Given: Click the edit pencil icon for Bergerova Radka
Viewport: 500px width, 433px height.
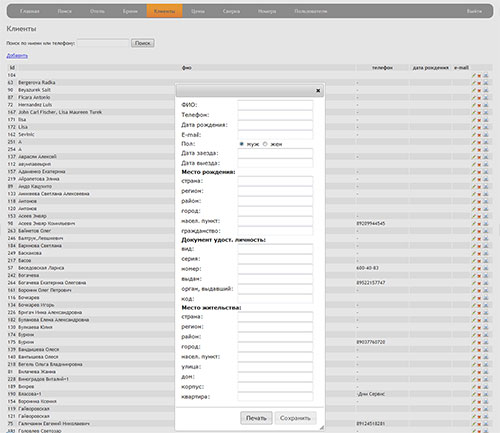Looking at the screenshot, I should coord(474,83).
